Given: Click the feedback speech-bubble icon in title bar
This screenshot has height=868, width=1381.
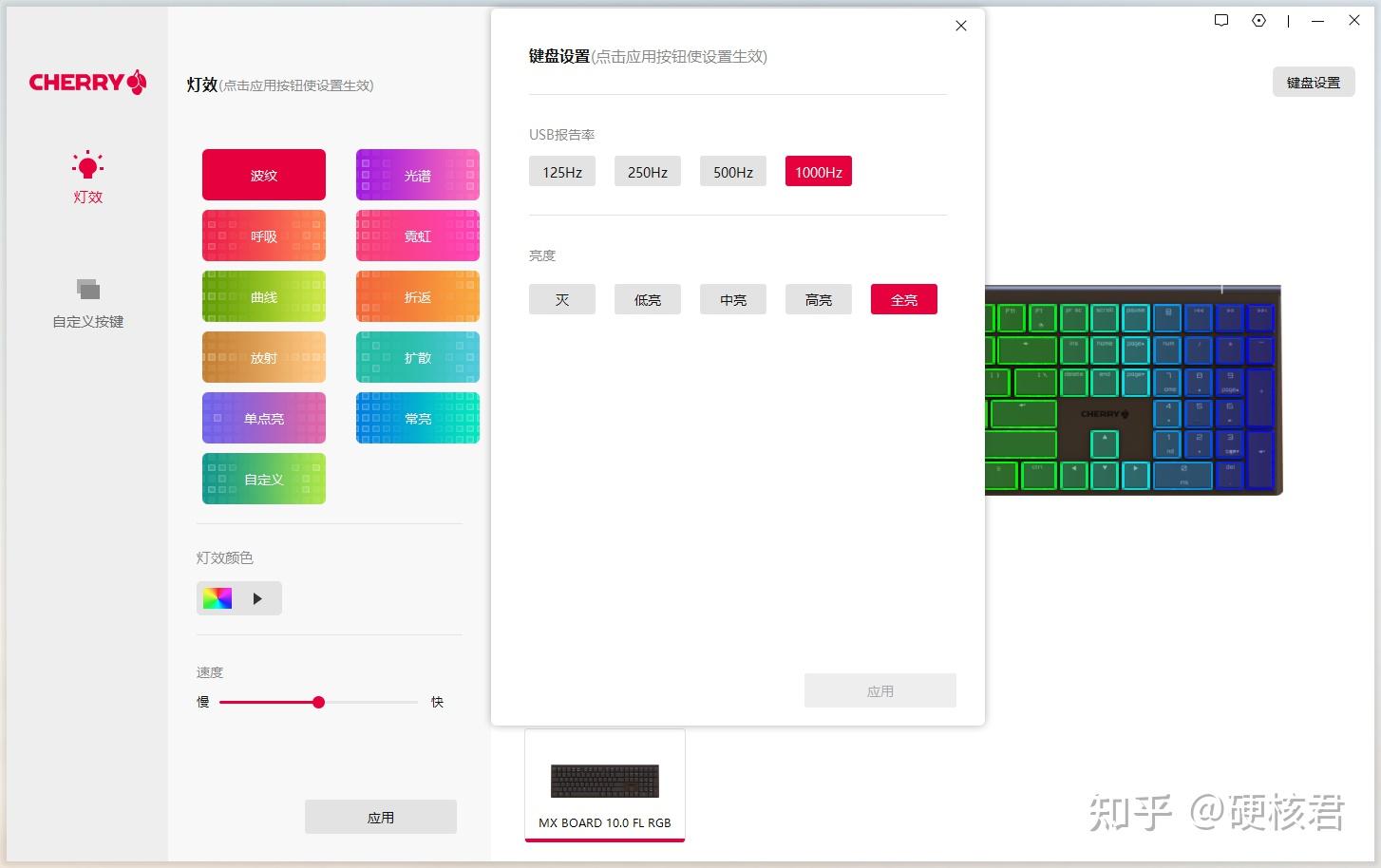Looking at the screenshot, I should tap(1220, 20).
